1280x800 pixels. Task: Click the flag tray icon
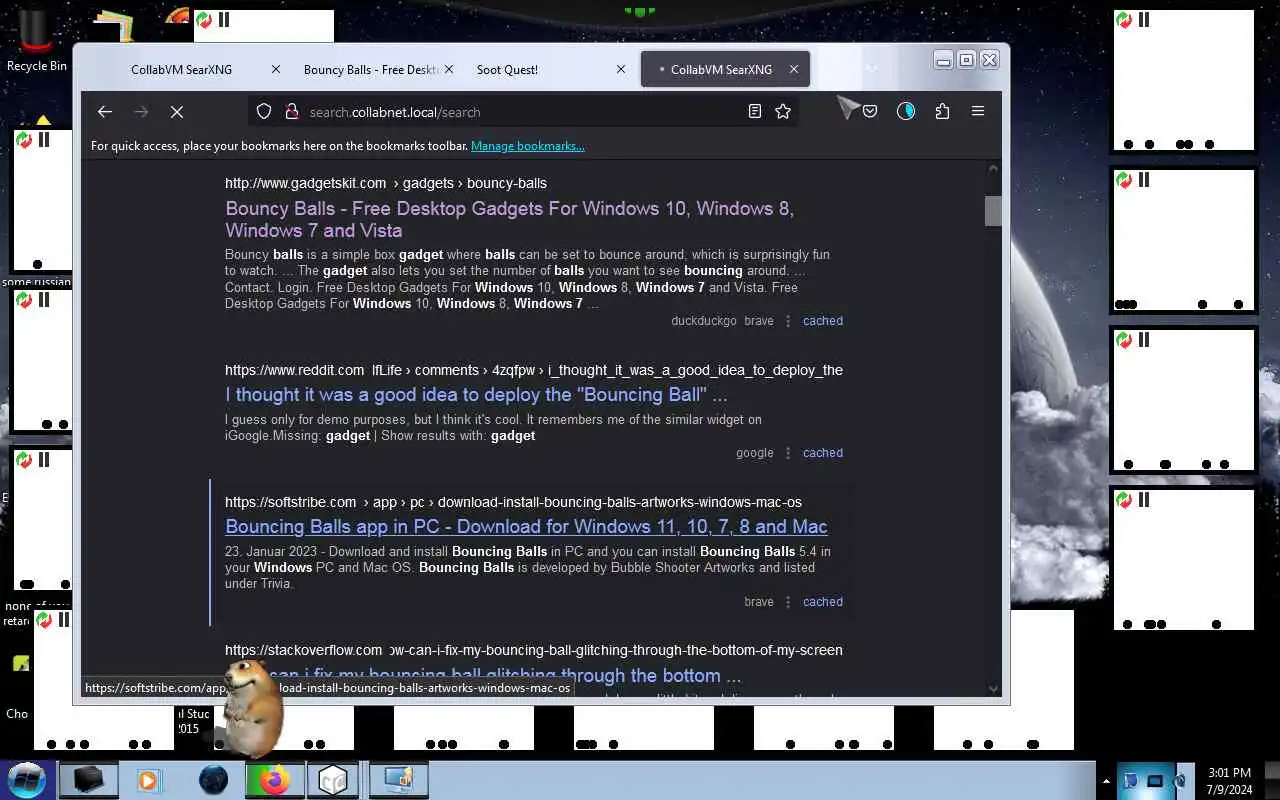click(1131, 781)
